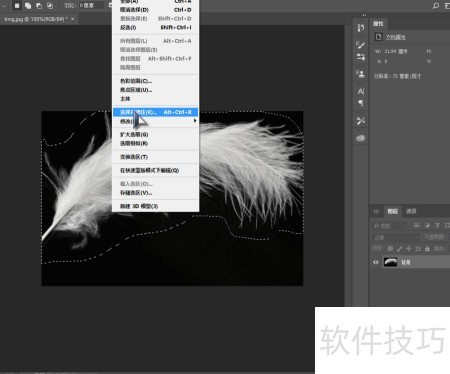Select the Subtract from Selection mode icon
The width and height of the screenshot is (450, 374).
click(39, 6)
